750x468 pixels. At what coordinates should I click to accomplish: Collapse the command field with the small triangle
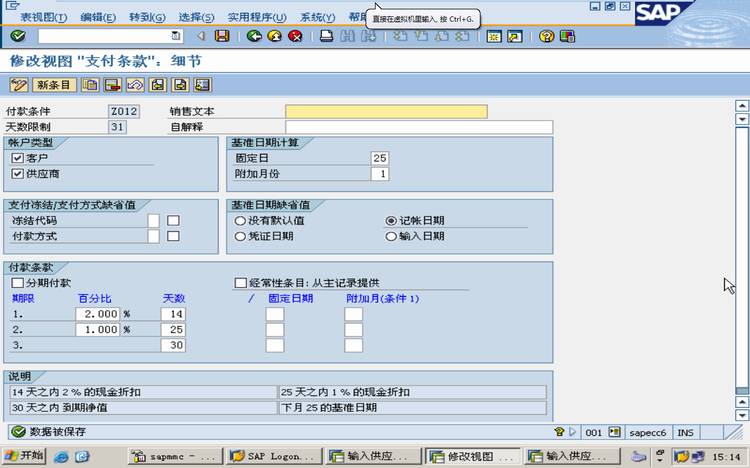pyautogui.click(x=201, y=36)
